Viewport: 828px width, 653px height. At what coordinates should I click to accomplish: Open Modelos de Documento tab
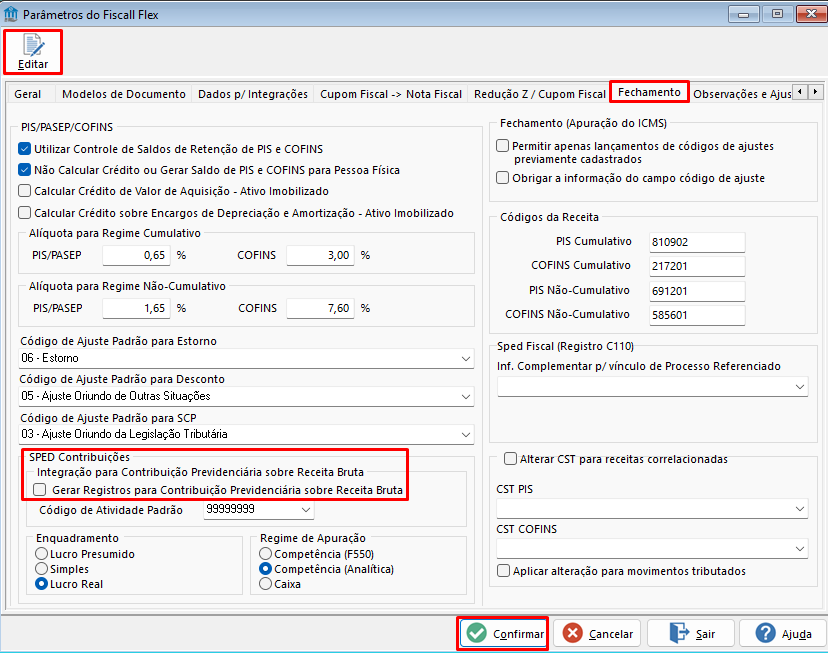point(124,94)
